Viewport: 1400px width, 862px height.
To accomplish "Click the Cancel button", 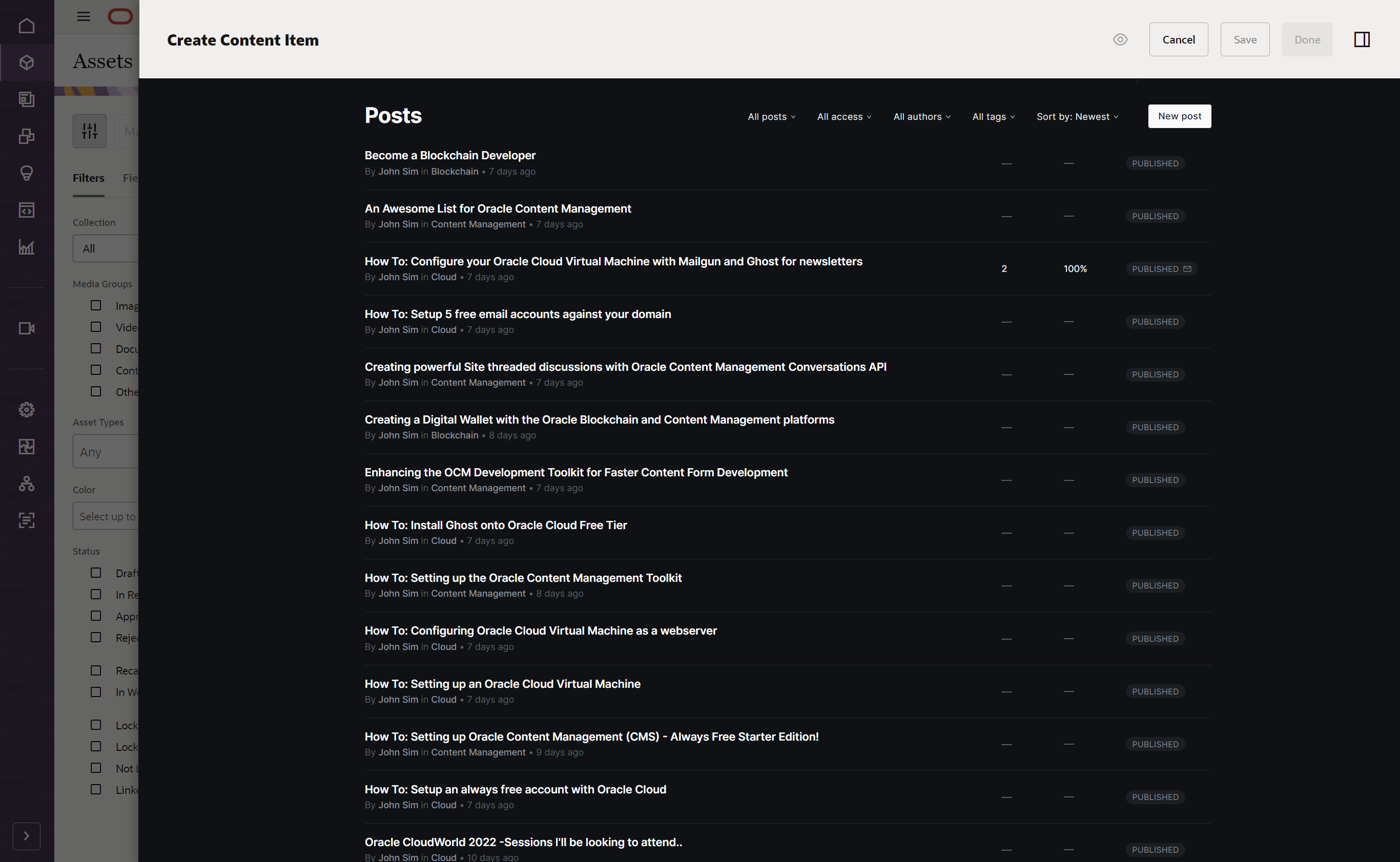I will coord(1178,39).
